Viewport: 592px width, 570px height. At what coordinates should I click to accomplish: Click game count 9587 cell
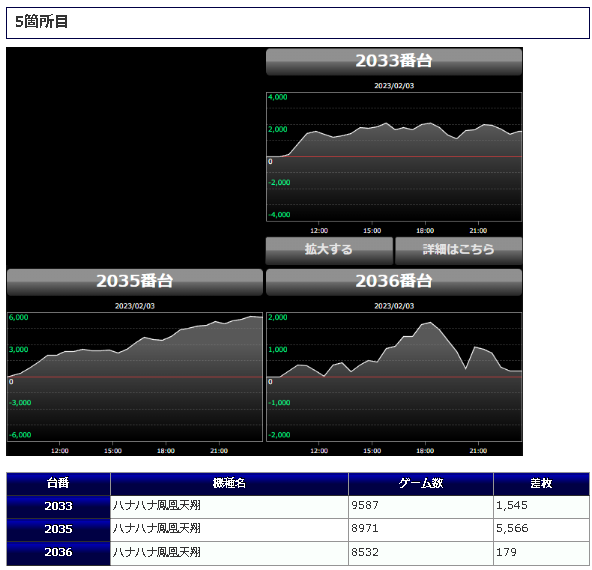[x=421, y=507]
